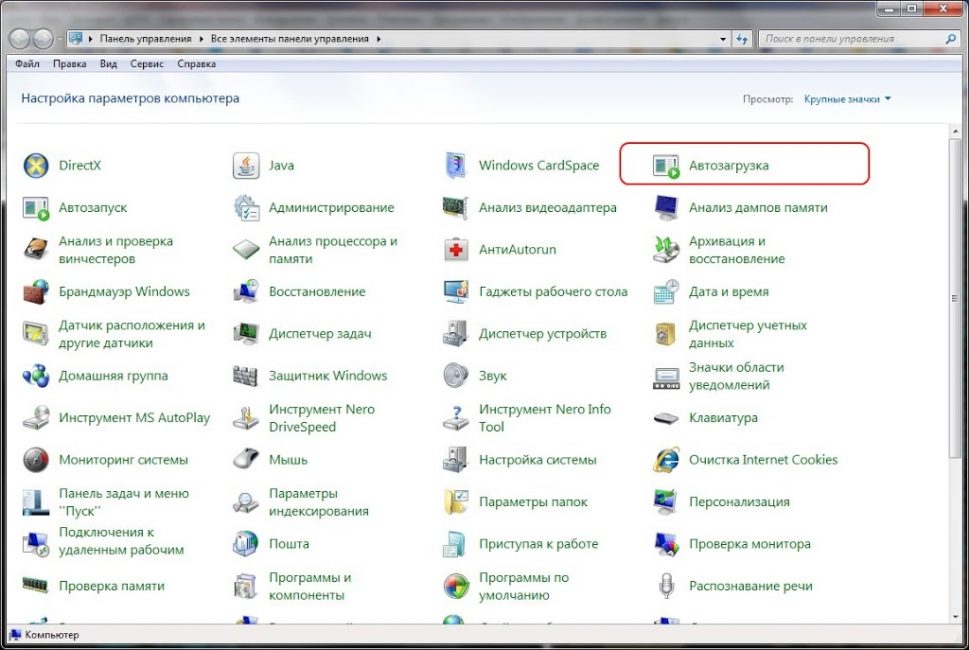Image resolution: width=969 pixels, height=650 pixels.
Task: Click the Очистка Internet Cookies IE icon
Action: pos(666,460)
